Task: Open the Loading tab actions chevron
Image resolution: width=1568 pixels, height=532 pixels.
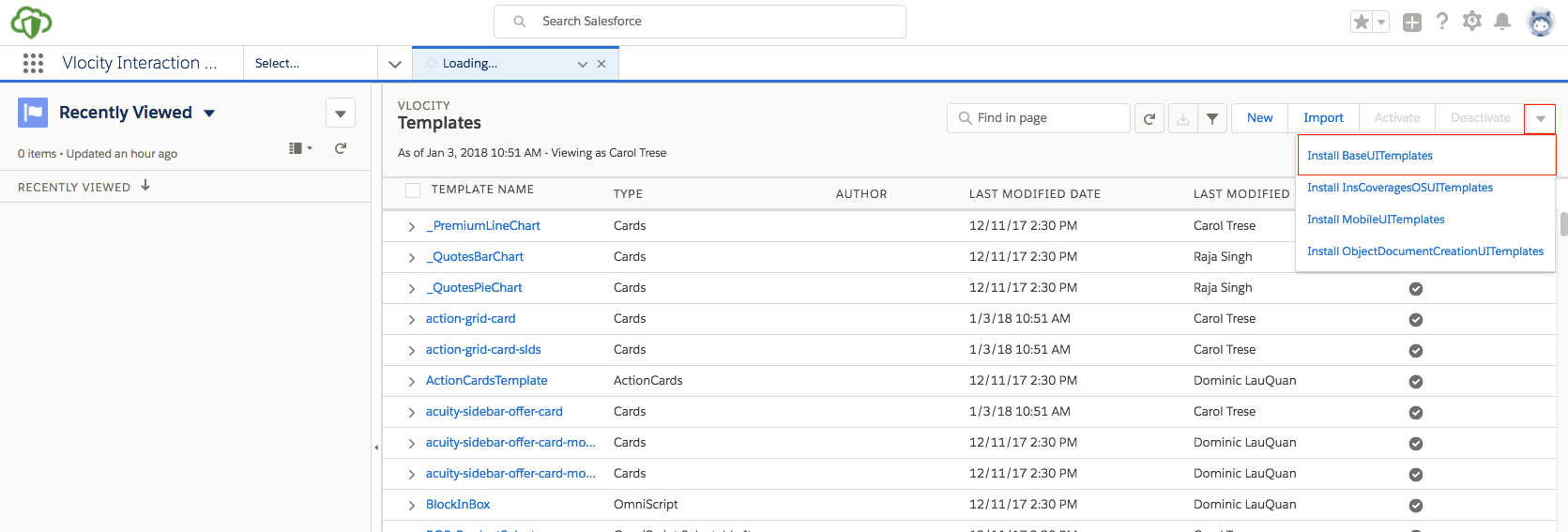Action: click(583, 64)
